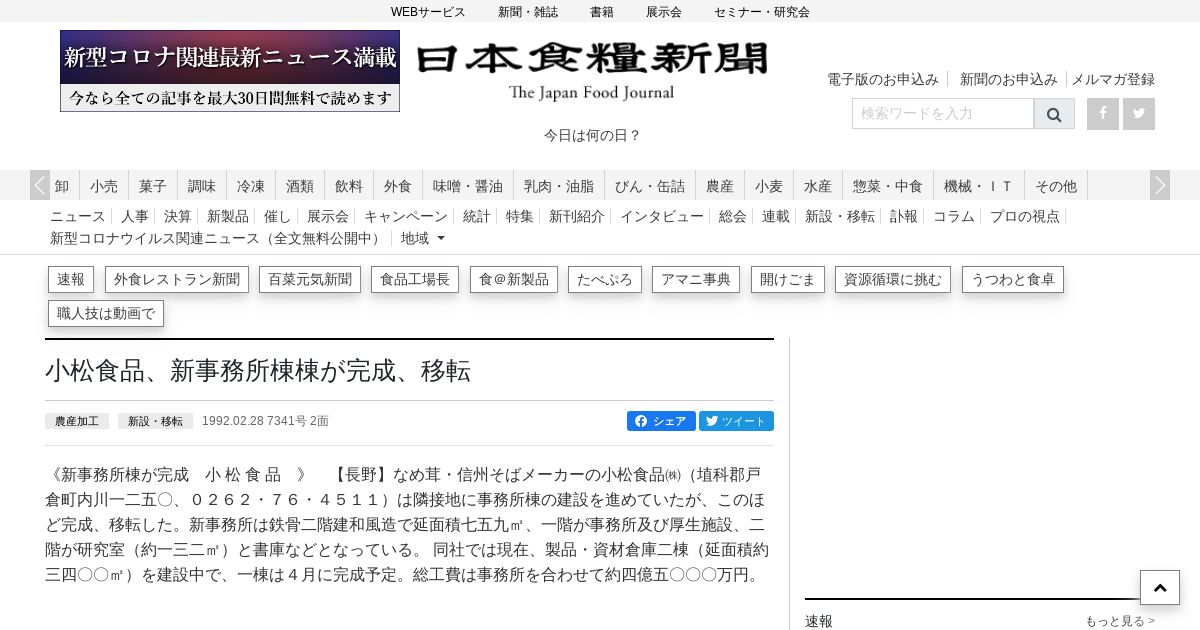Open インタビュー in sub navigation
The width and height of the screenshot is (1200, 630).
(662, 216)
